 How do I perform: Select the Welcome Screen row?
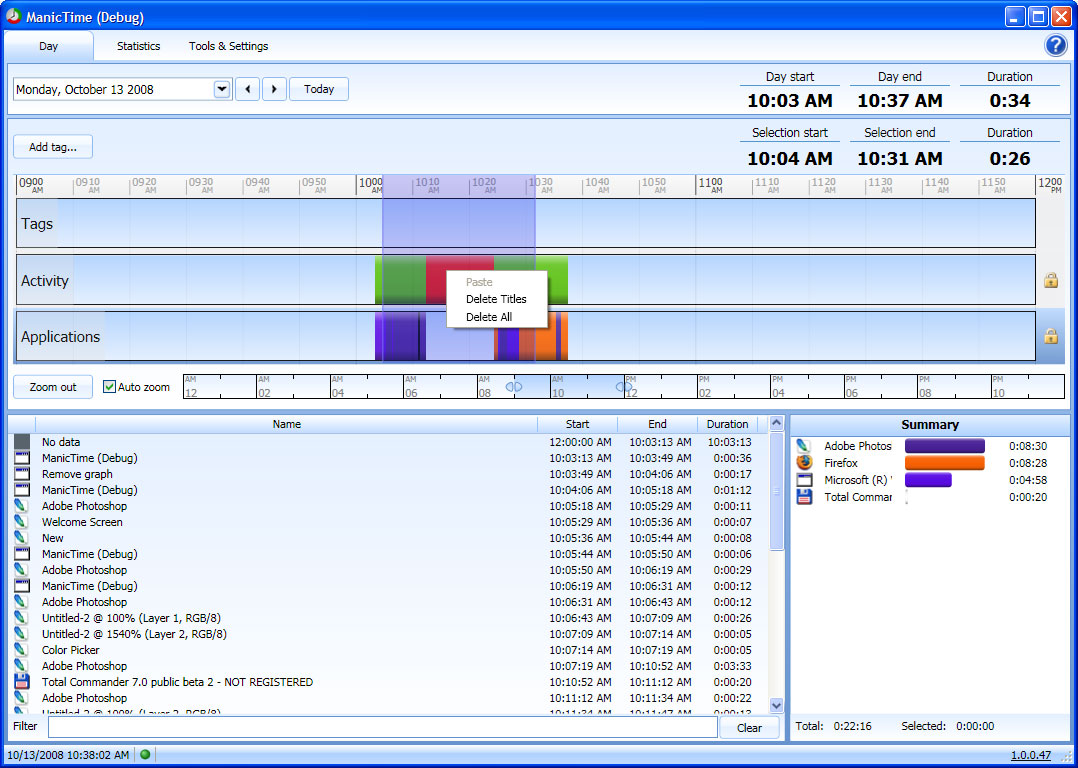389,522
